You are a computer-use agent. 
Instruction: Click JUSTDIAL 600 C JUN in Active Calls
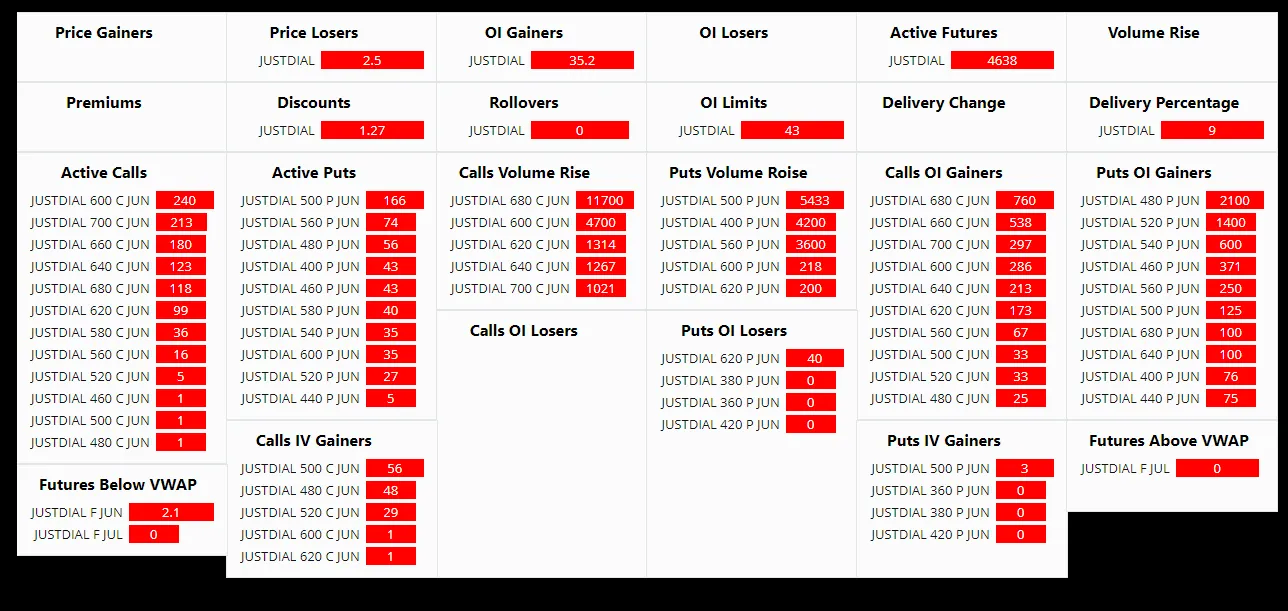(90, 200)
